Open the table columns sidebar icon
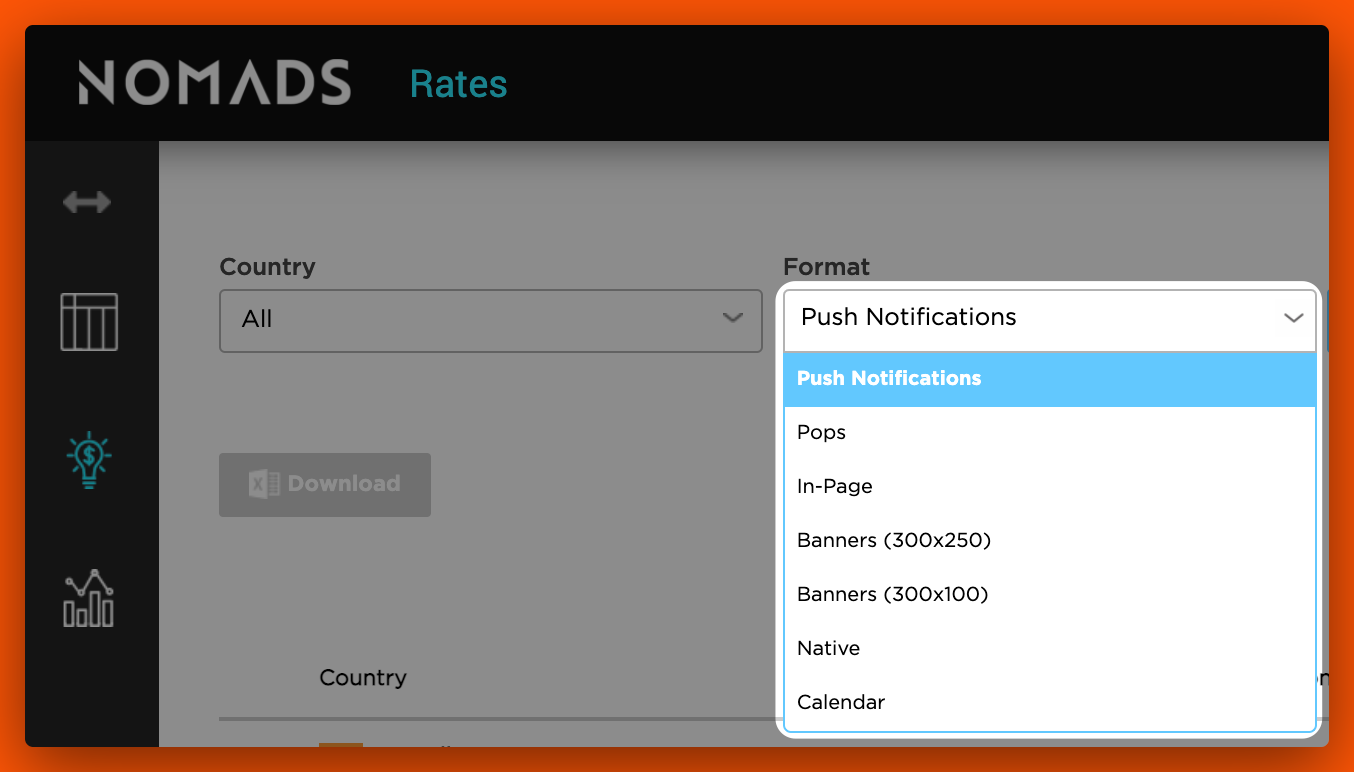This screenshot has height=772, width=1354. coord(89,321)
